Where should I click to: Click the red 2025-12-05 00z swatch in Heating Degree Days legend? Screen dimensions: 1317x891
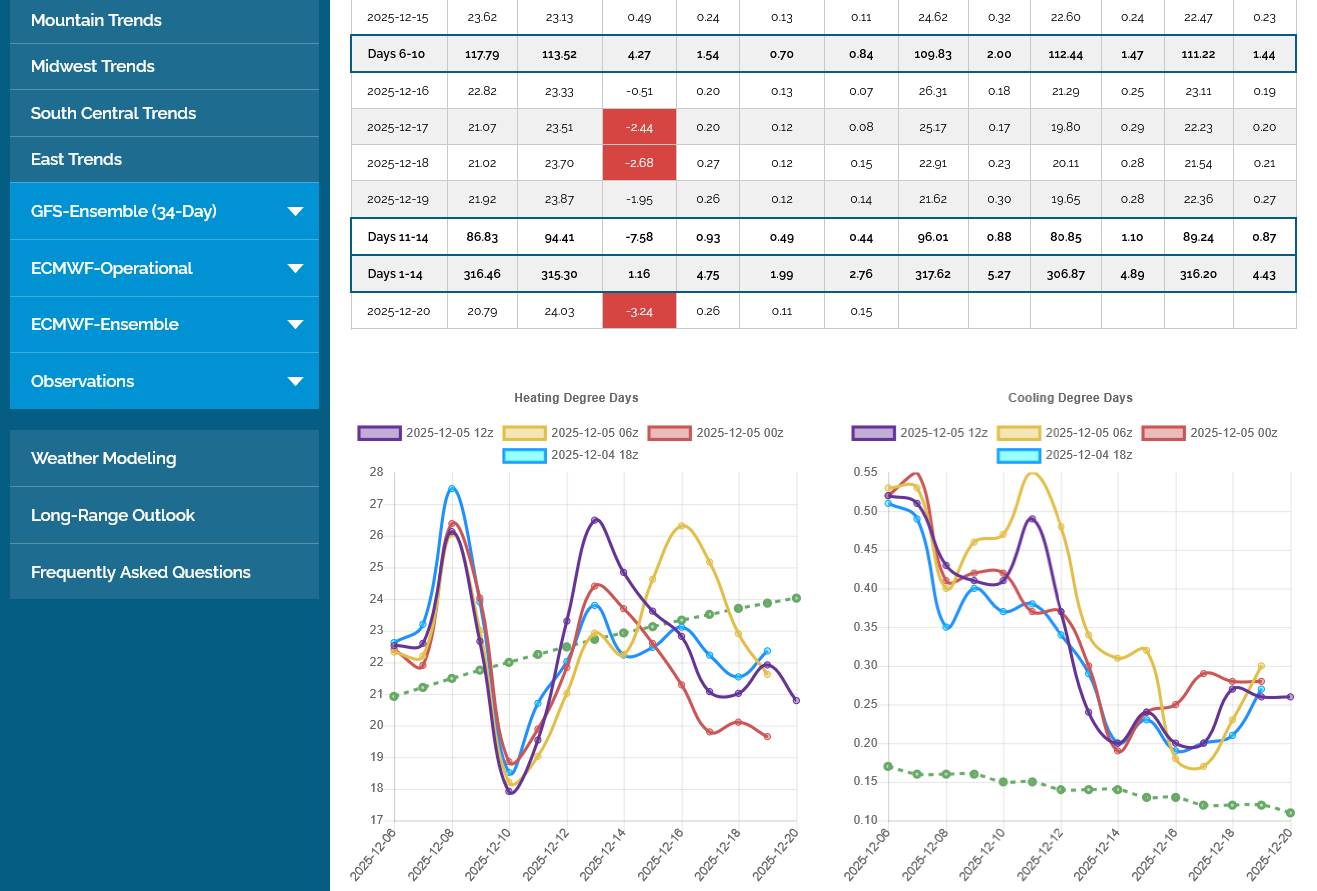coord(669,433)
